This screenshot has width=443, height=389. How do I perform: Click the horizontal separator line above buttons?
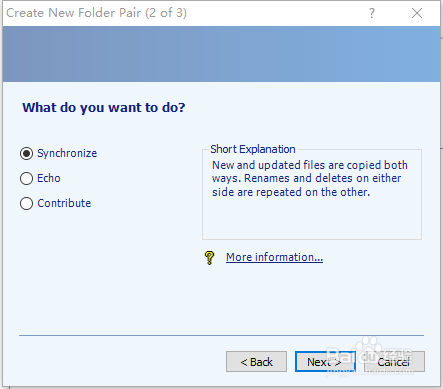click(x=221, y=335)
